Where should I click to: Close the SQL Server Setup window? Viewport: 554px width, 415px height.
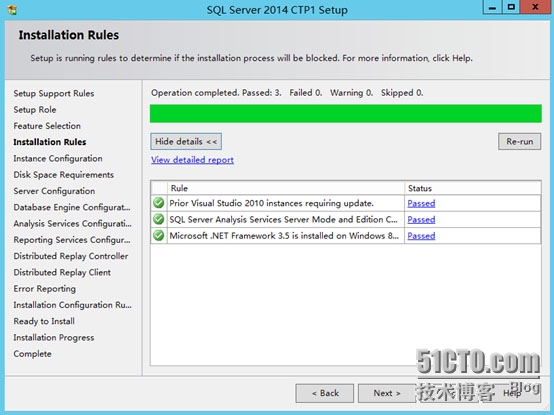[x=536, y=7]
